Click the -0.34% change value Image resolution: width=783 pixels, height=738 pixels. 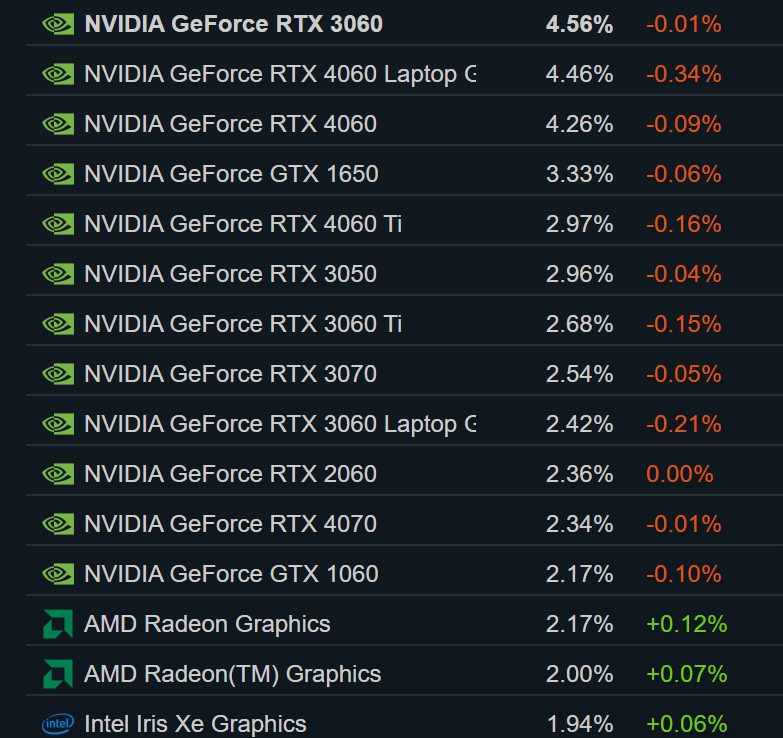pos(683,74)
